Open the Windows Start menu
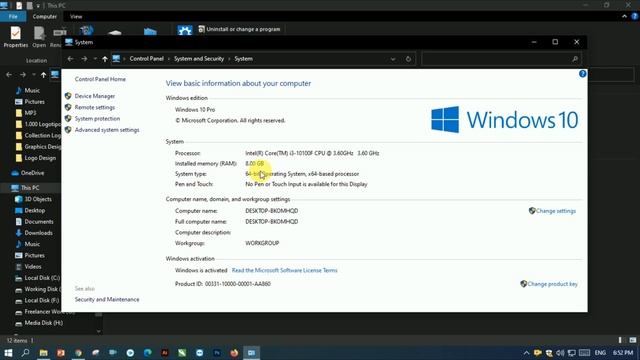The image size is (640, 360). pyautogui.click(x=8, y=353)
